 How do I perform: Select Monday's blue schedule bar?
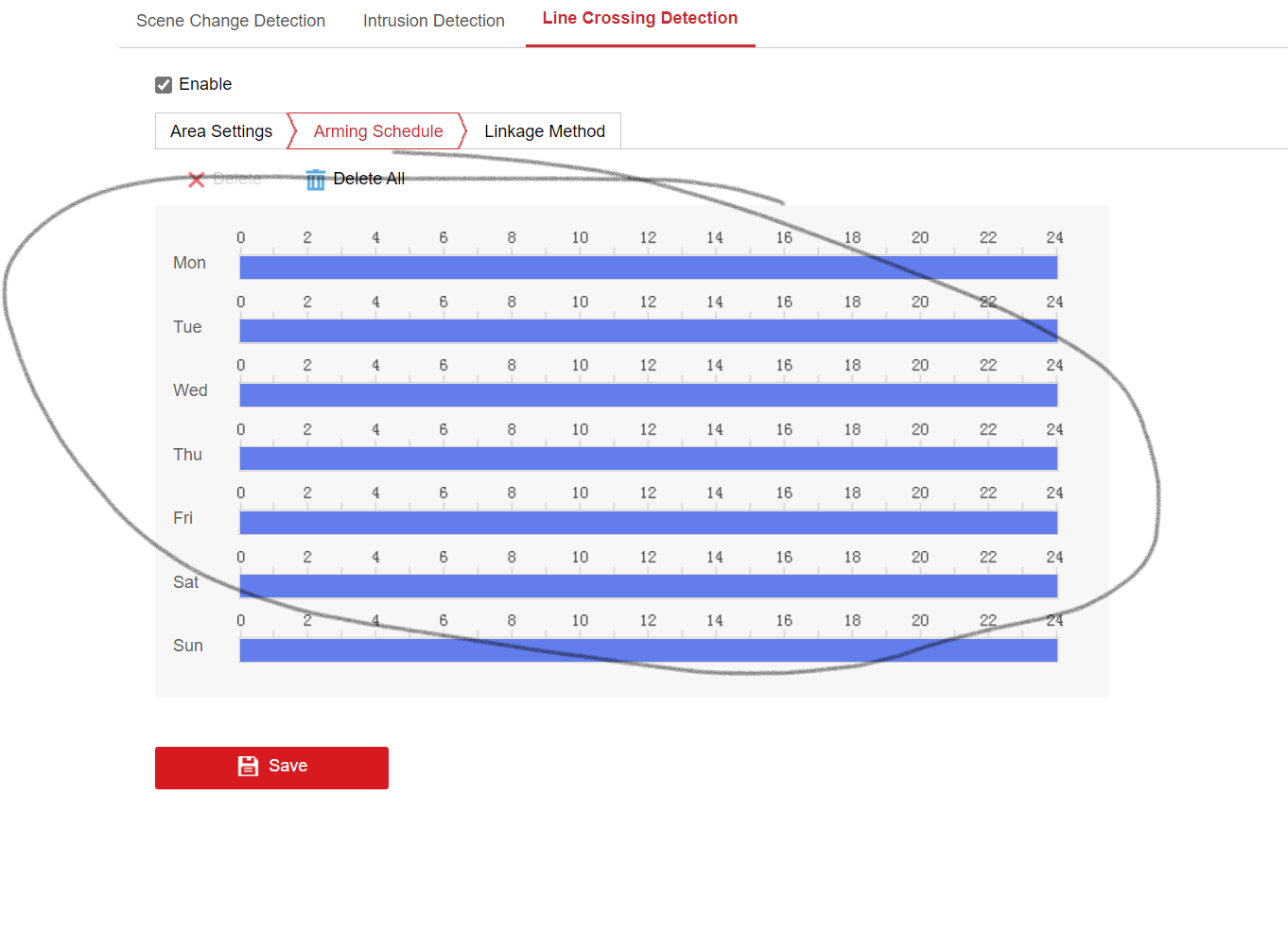coord(648,268)
